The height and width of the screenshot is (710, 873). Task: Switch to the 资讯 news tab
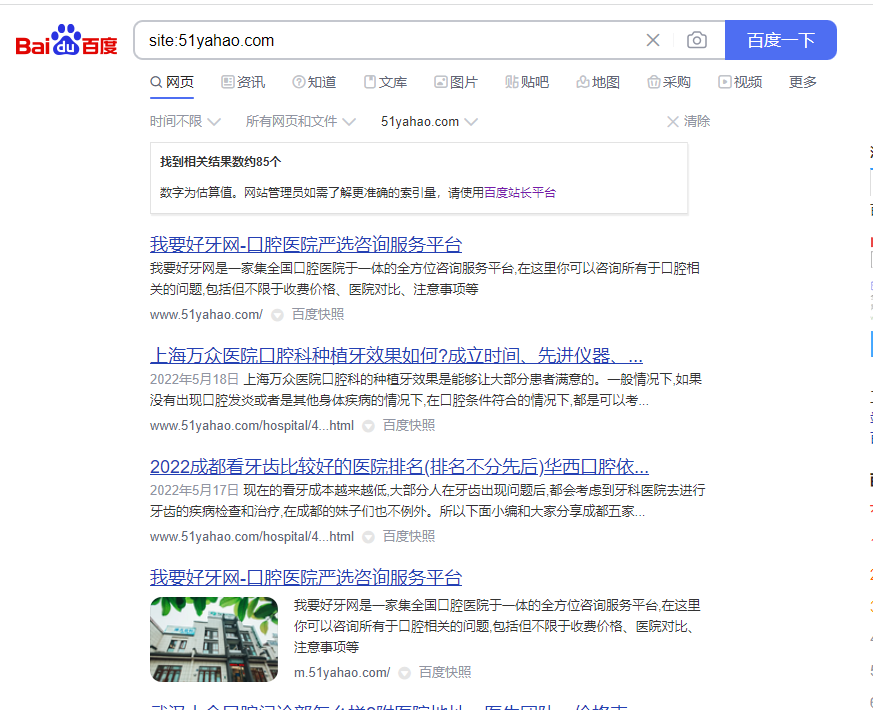[243, 82]
